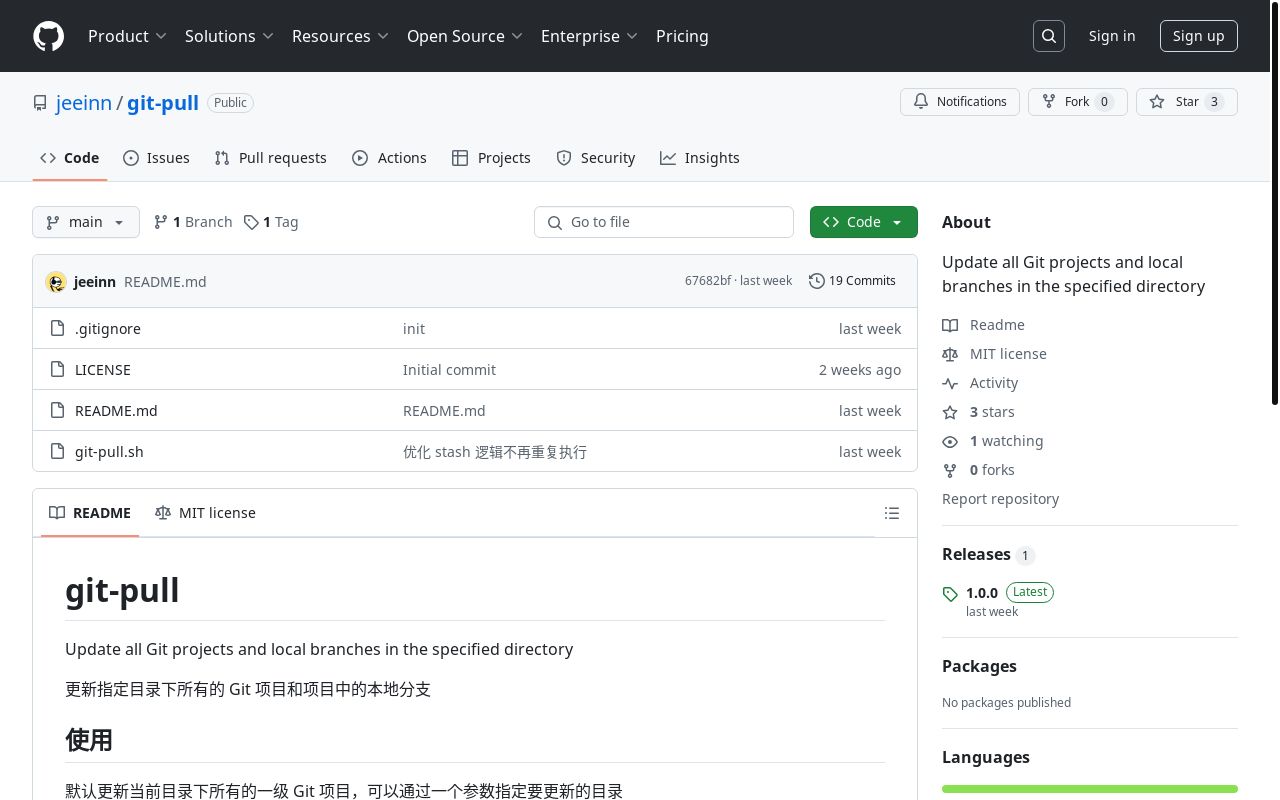Click the tag icon next to 1 Tag
The image size is (1280, 800).
coord(251,222)
